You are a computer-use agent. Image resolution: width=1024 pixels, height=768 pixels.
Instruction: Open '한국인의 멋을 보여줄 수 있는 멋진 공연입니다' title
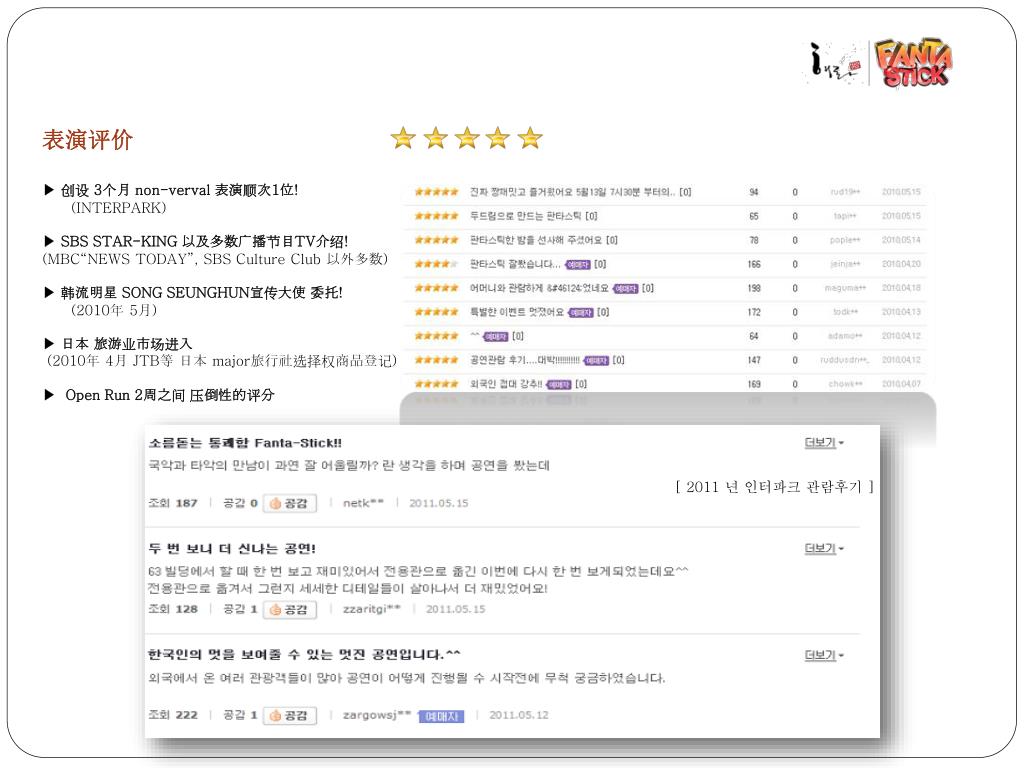click(x=304, y=654)
